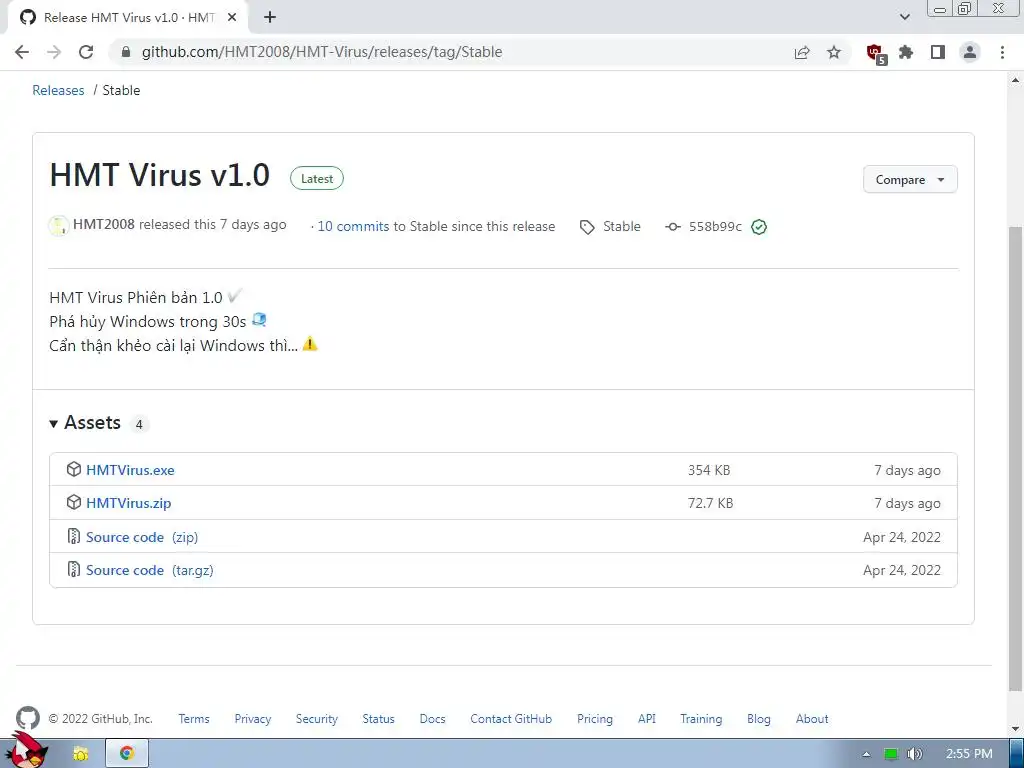
Task: Click the share page icon in address bar
Action: point(802,52)
